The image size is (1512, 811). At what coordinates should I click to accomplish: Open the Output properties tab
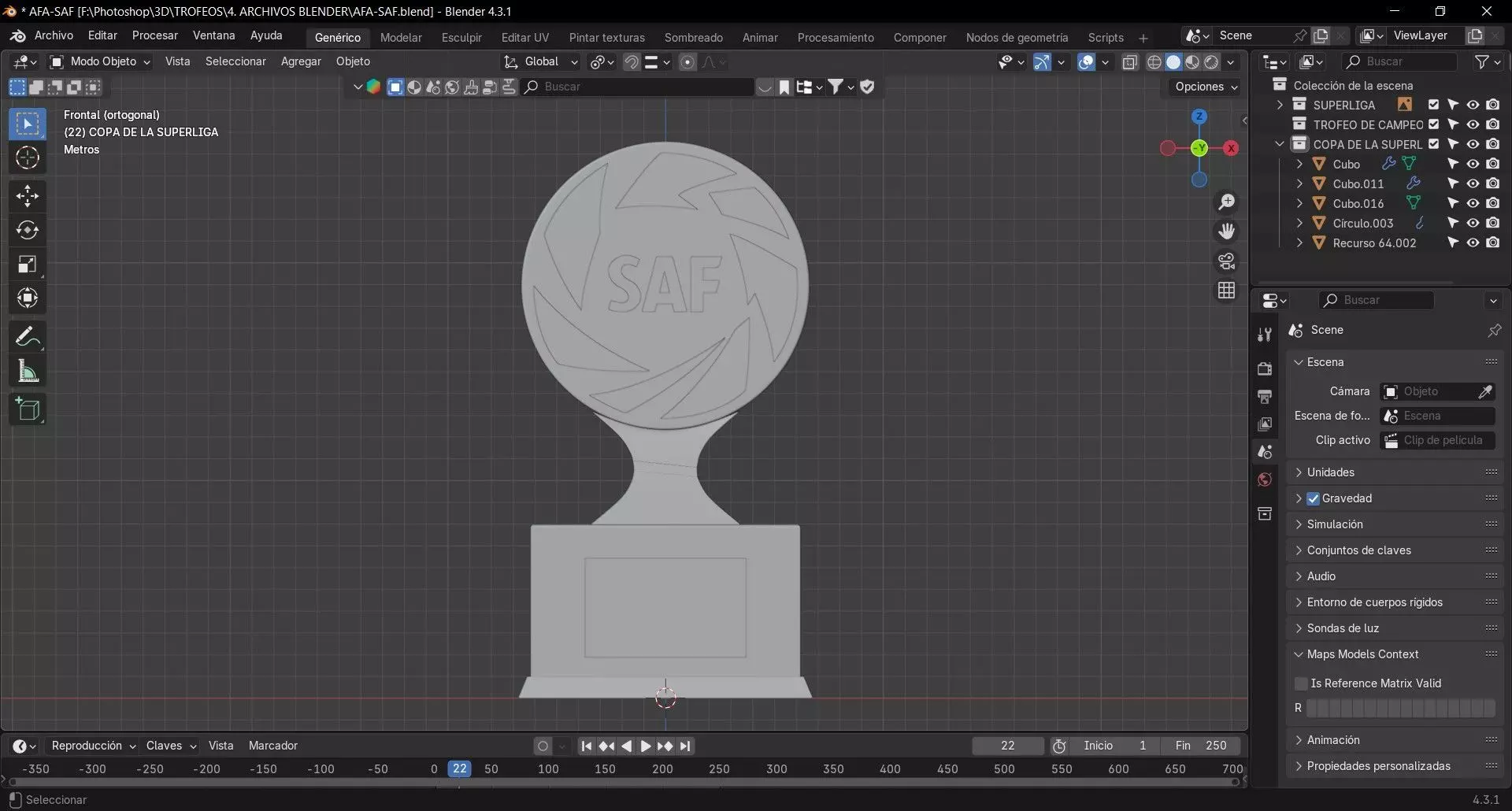click(x=1265, y=396)
